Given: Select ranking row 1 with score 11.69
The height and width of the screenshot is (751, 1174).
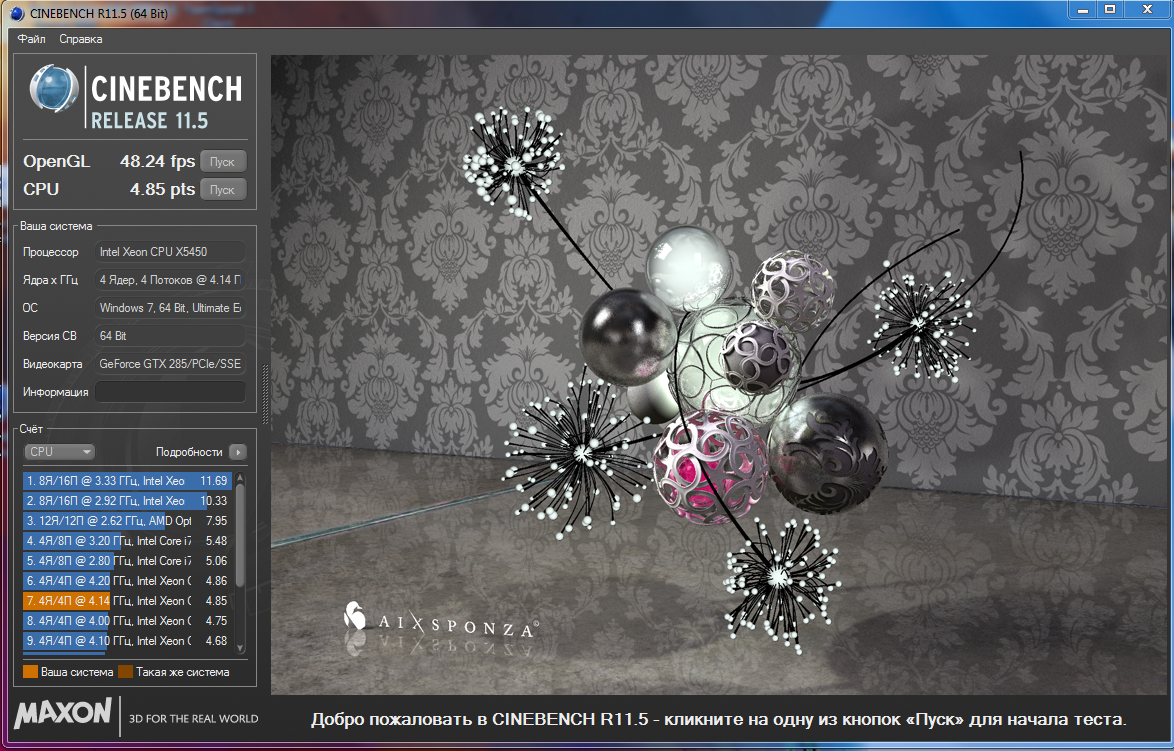Looking at the screenshot, I should 127,481.
